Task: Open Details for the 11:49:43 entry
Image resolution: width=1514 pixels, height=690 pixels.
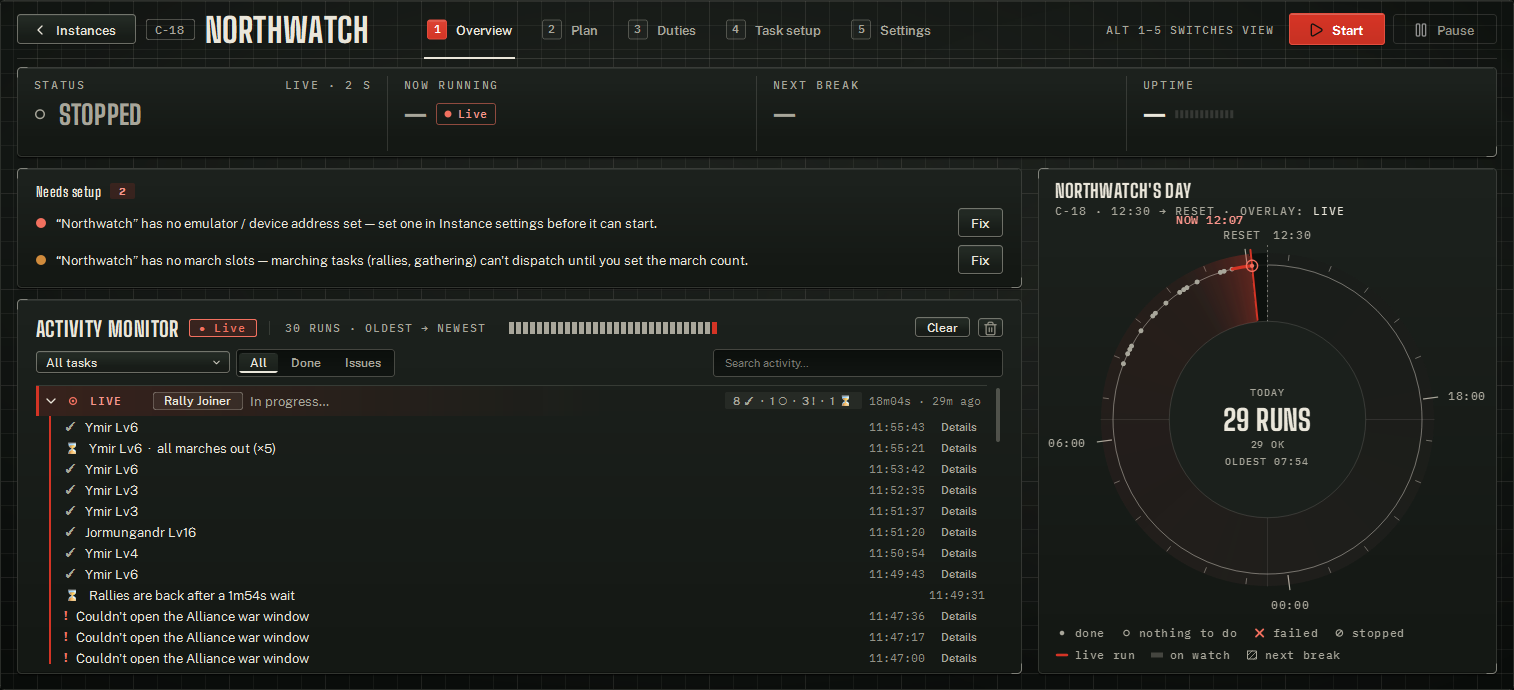Action: coord(958,574)
